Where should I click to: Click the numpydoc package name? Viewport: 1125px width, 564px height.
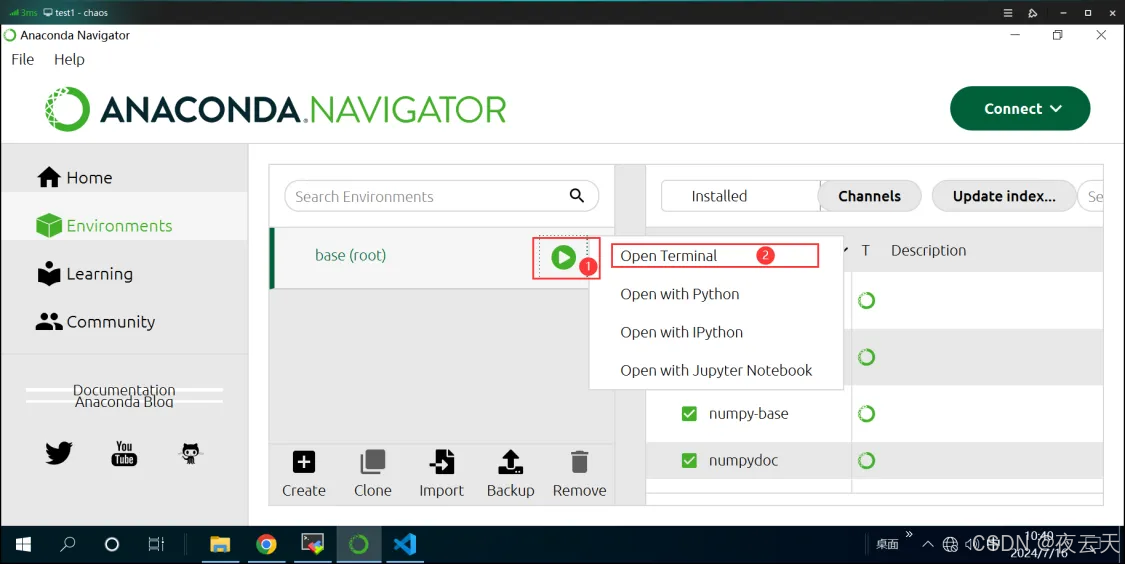tap(743, 460)
